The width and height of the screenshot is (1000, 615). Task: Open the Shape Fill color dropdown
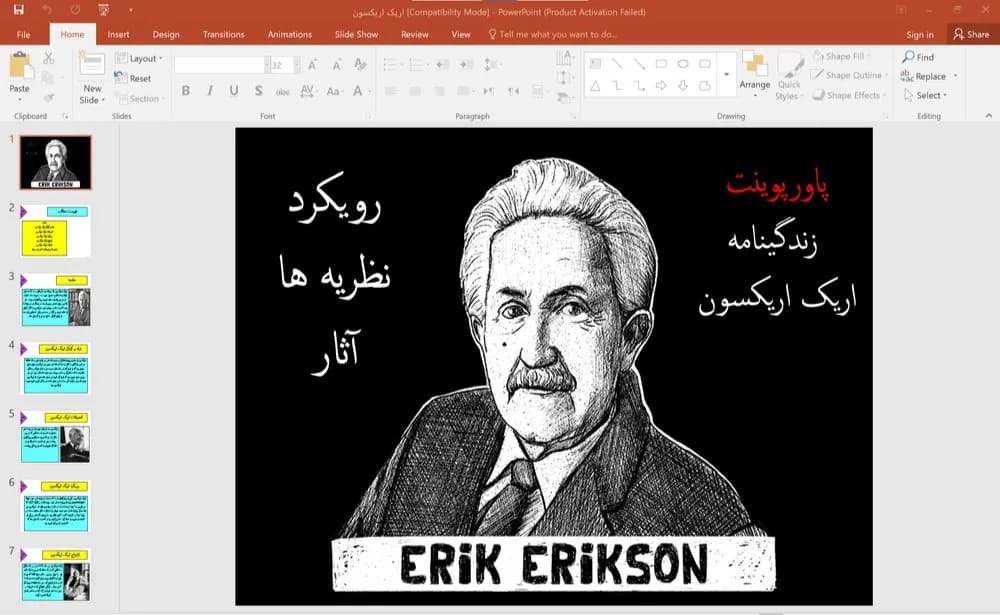pos(841,56)
